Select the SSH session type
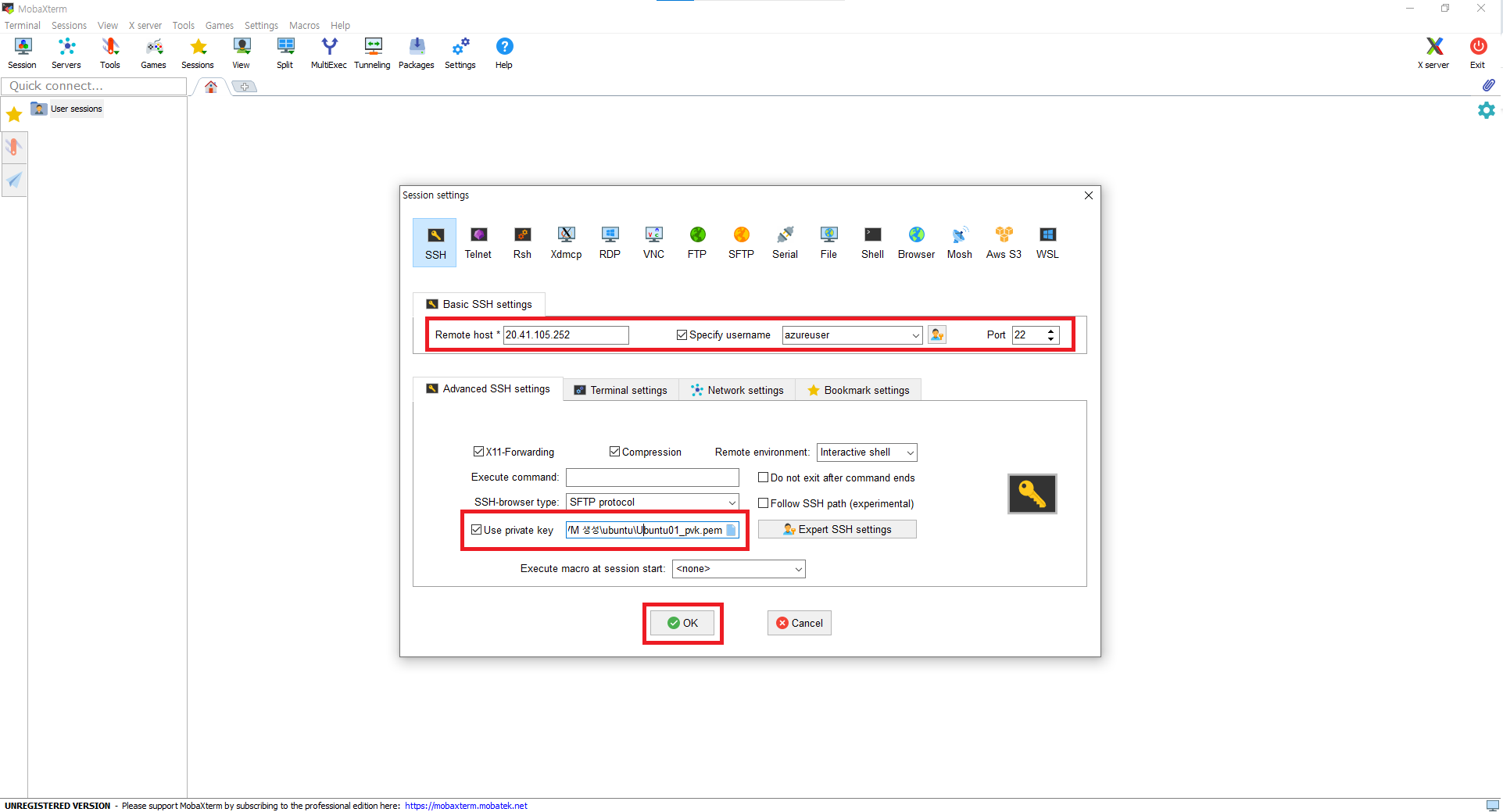The width and height of the screenshot is (1503, 812). (435, 243)
